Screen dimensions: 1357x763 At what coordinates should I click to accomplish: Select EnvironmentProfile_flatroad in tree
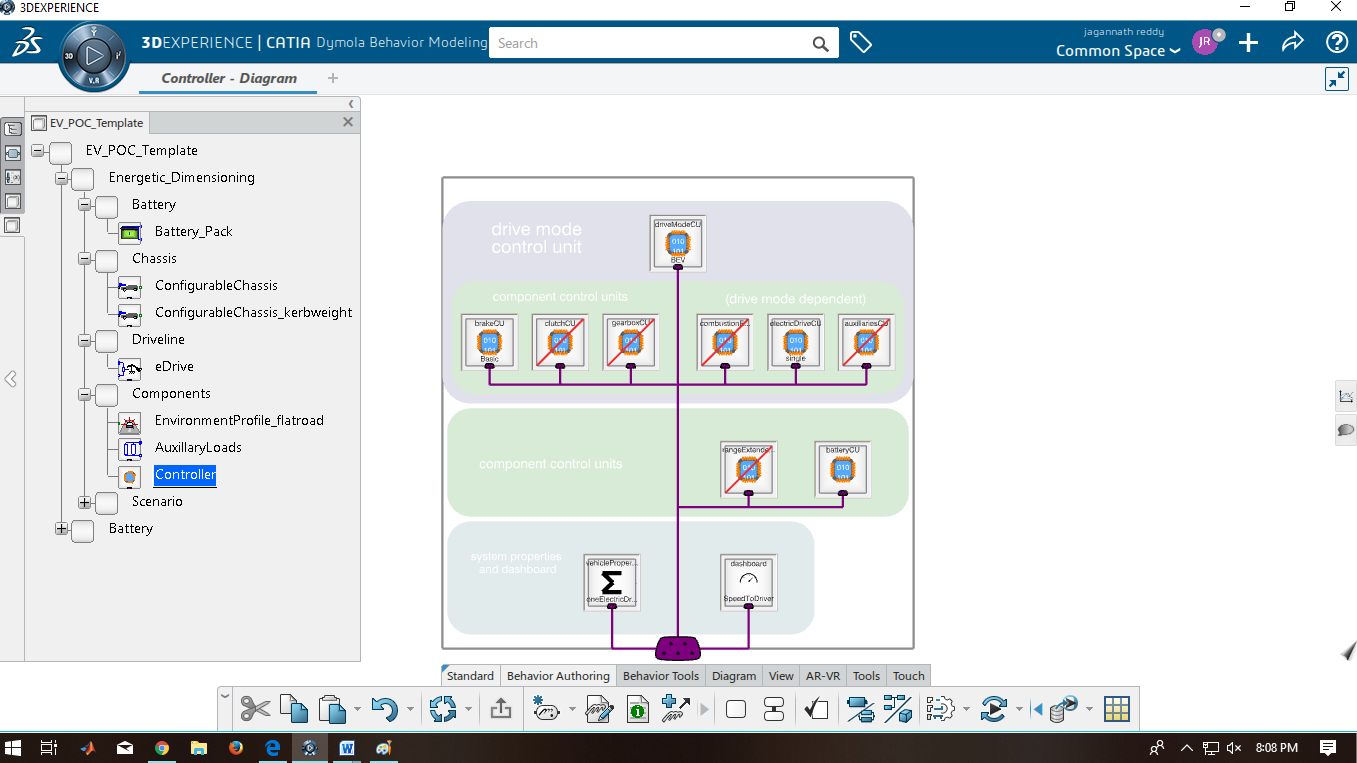point(239,421)
